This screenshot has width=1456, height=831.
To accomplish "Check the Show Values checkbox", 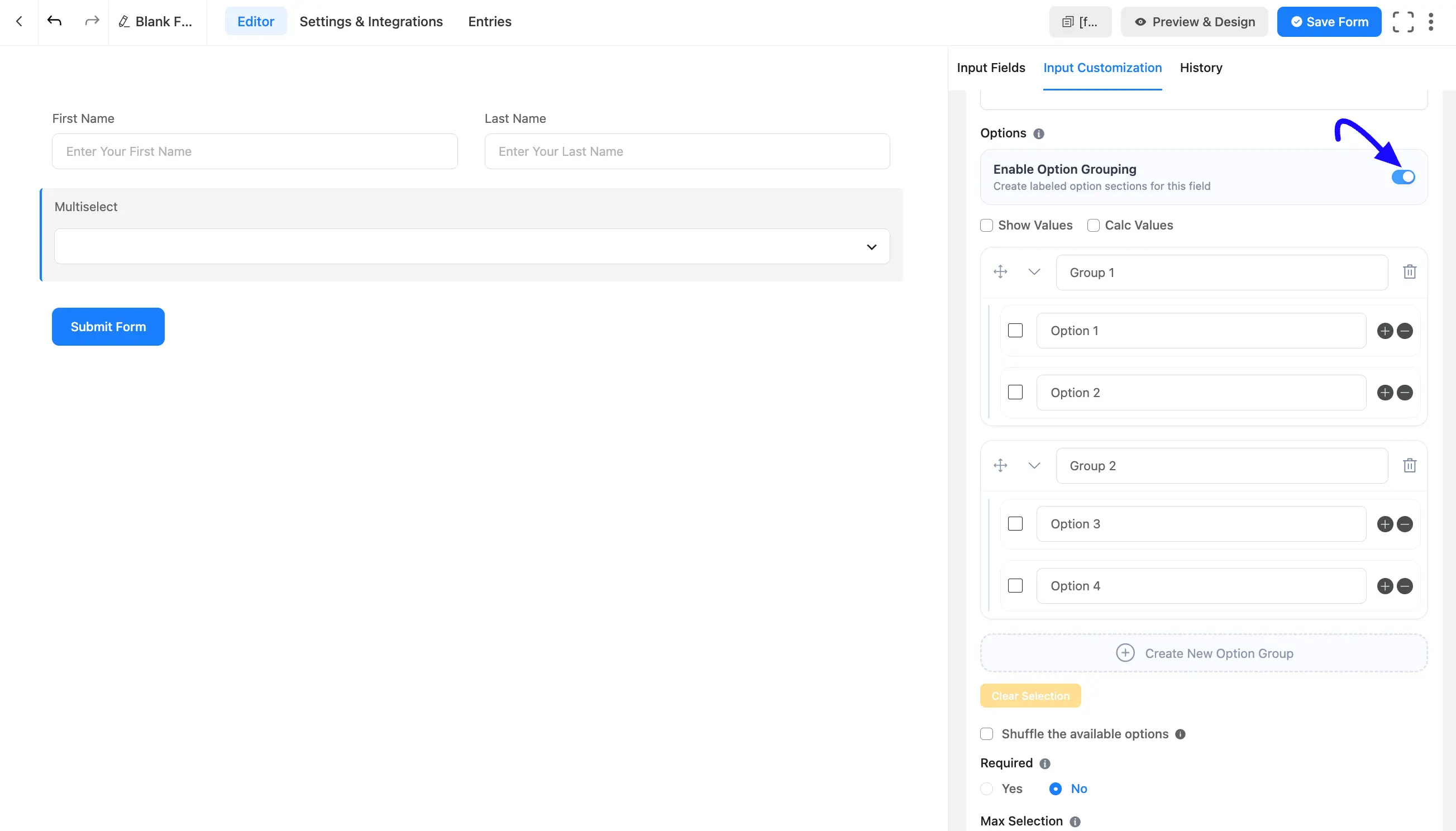I will coord(986,226).
